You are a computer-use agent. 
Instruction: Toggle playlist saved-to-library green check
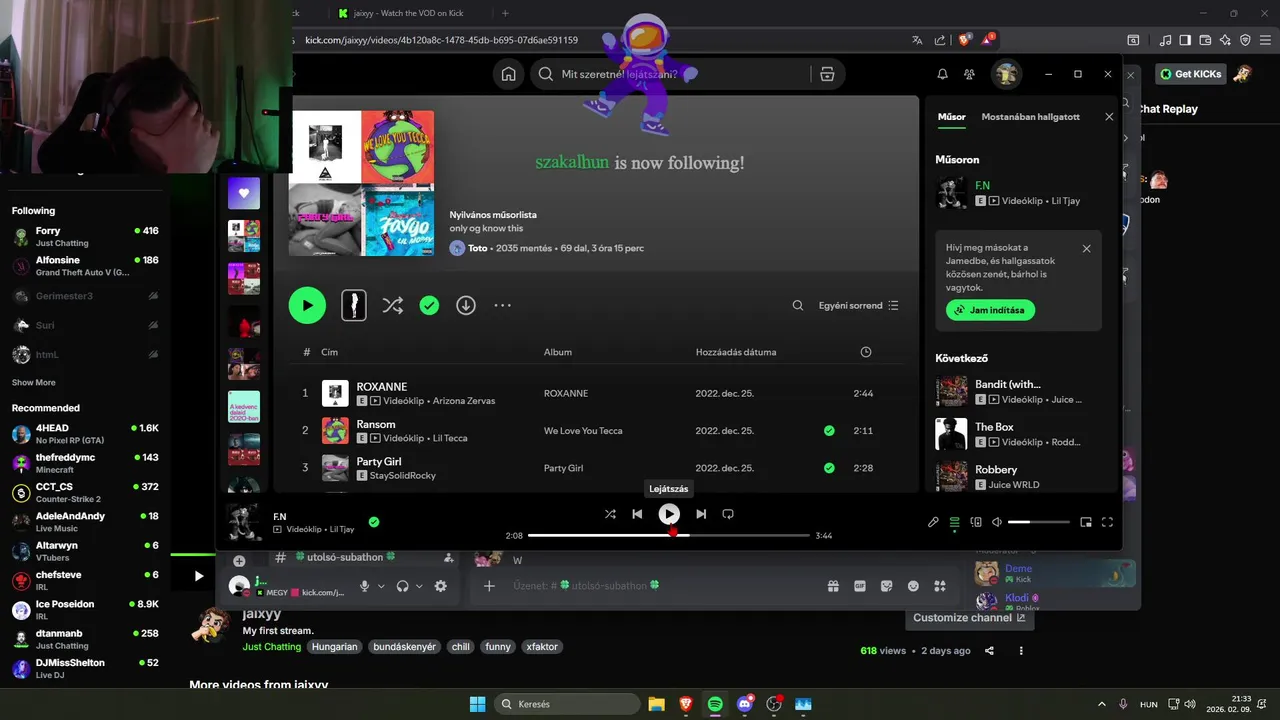429,305
